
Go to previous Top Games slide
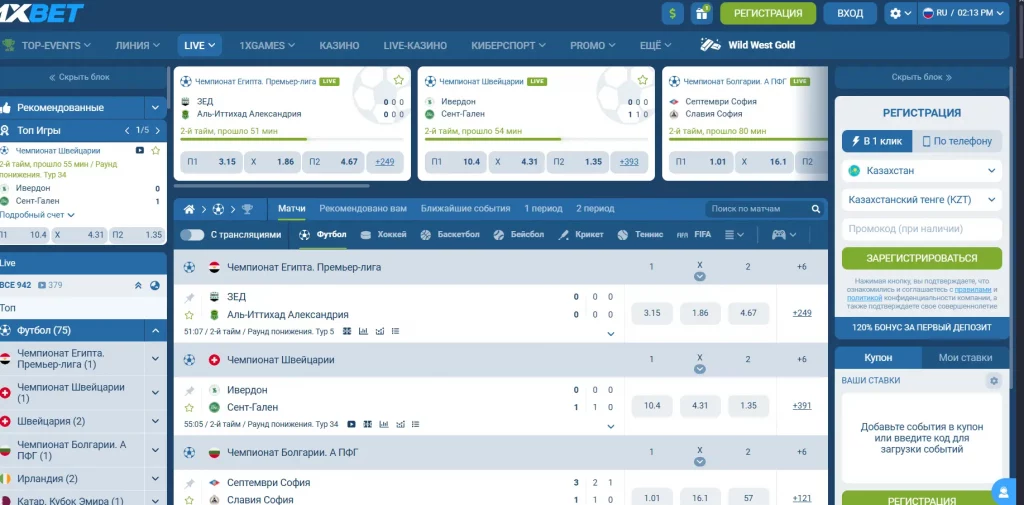[x=128, y=130]
